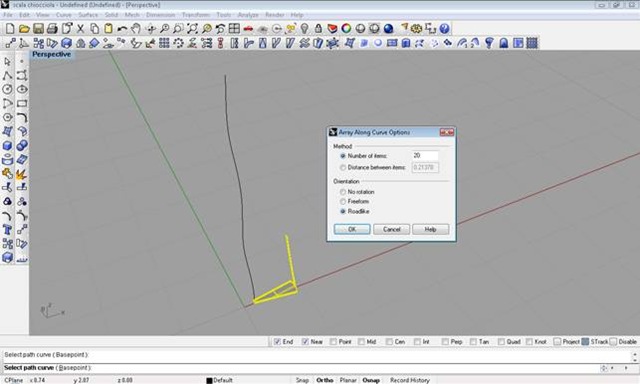Click the color wheel render icon
The width and height of the screenshot is (640, 384).
[346, 29]
